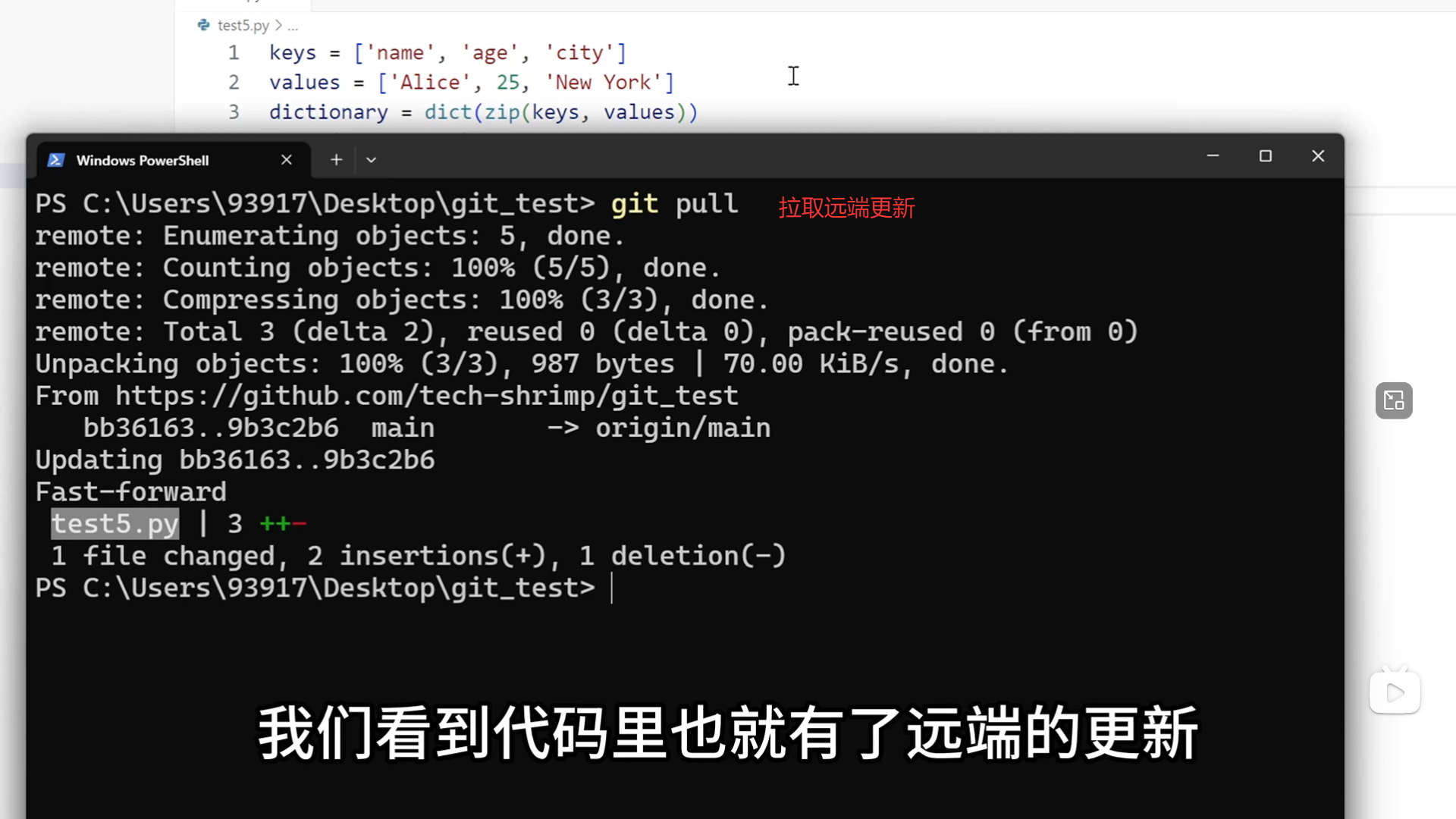Open a new PowerShell tab with plus
Viewport: 1456px width, 819px height.
coord(336,160)
